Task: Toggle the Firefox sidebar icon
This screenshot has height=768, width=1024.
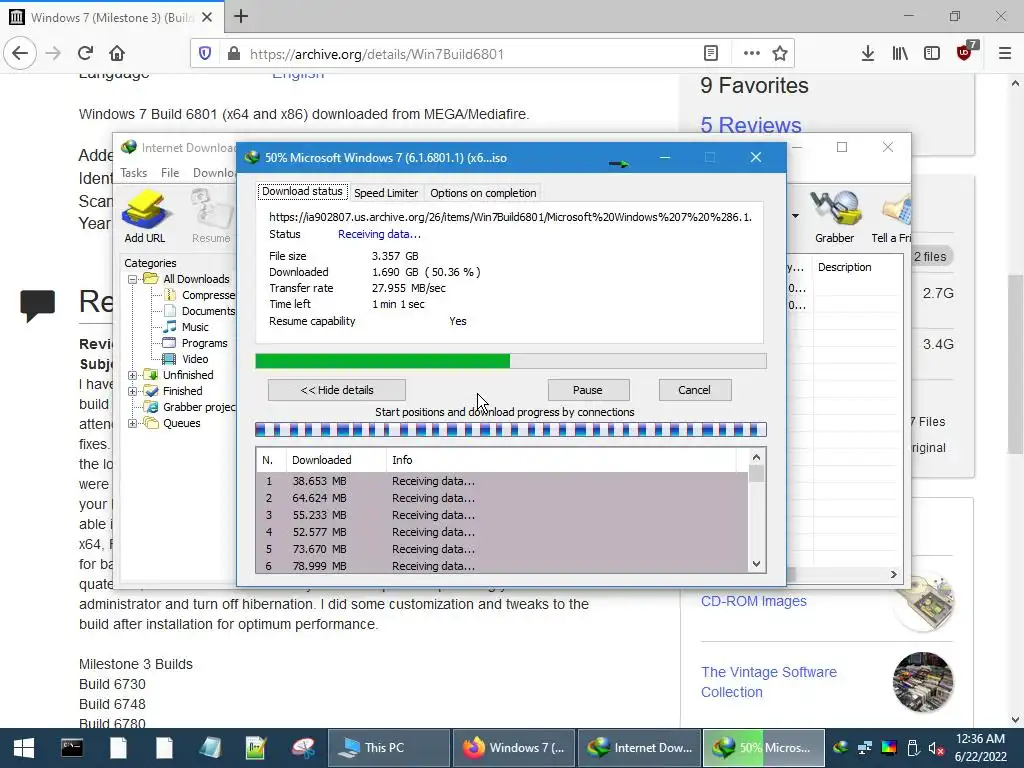Action: click(932, 54)
